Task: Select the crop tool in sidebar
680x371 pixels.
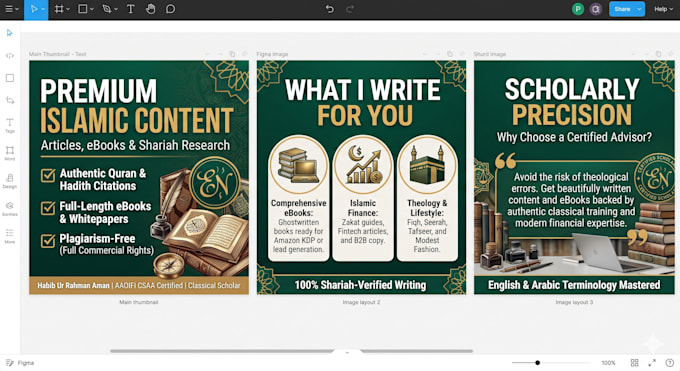Action: 10,100
